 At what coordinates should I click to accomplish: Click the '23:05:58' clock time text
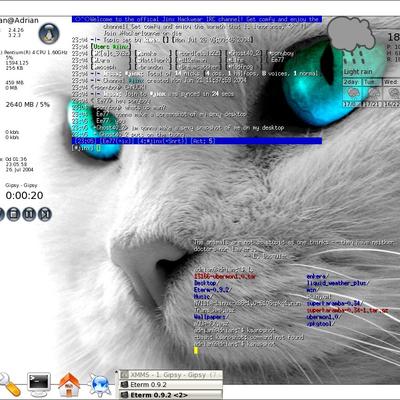[x=16, y=164]
